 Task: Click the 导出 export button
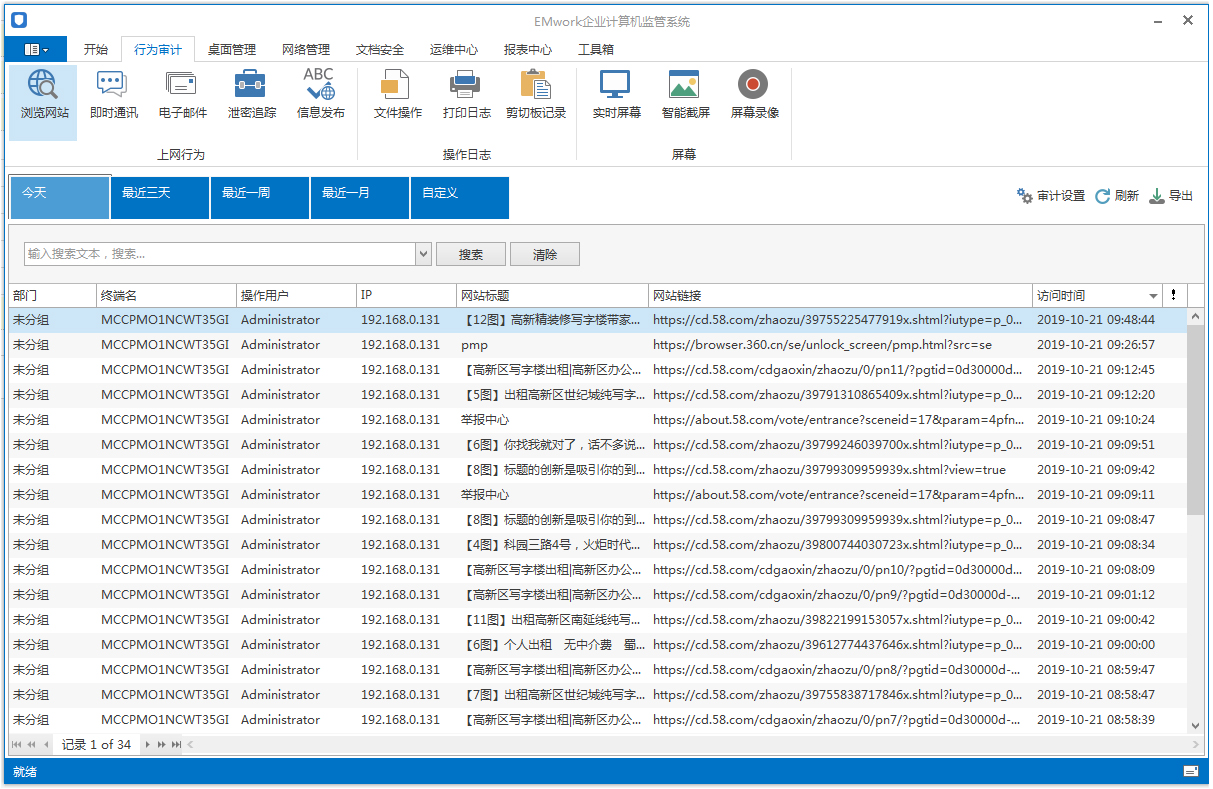(x=1171, y=196)
